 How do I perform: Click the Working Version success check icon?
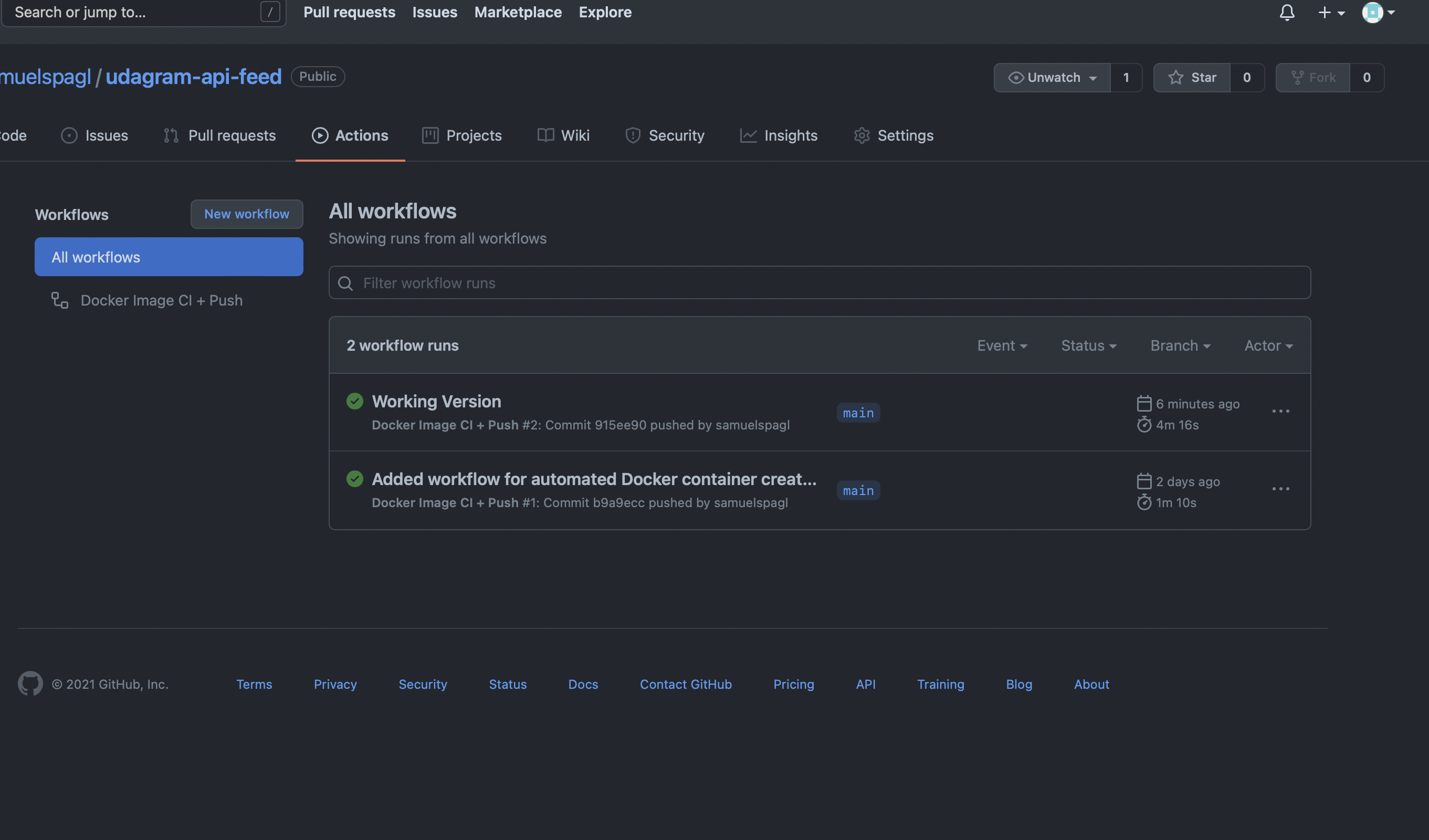point(354,401)
